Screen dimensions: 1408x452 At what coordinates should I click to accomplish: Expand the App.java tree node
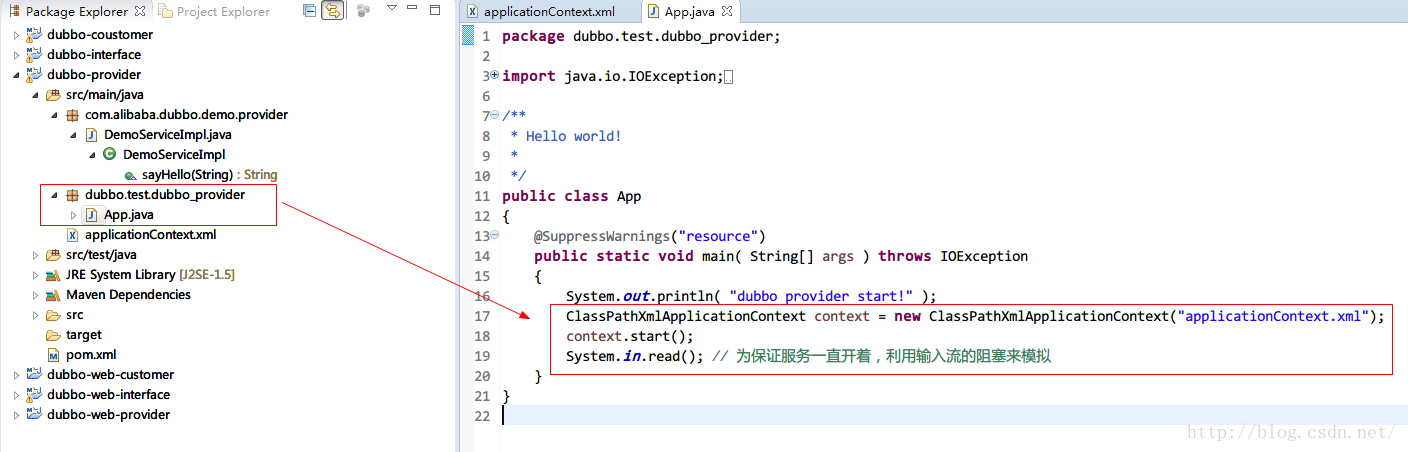coord(74,215)
